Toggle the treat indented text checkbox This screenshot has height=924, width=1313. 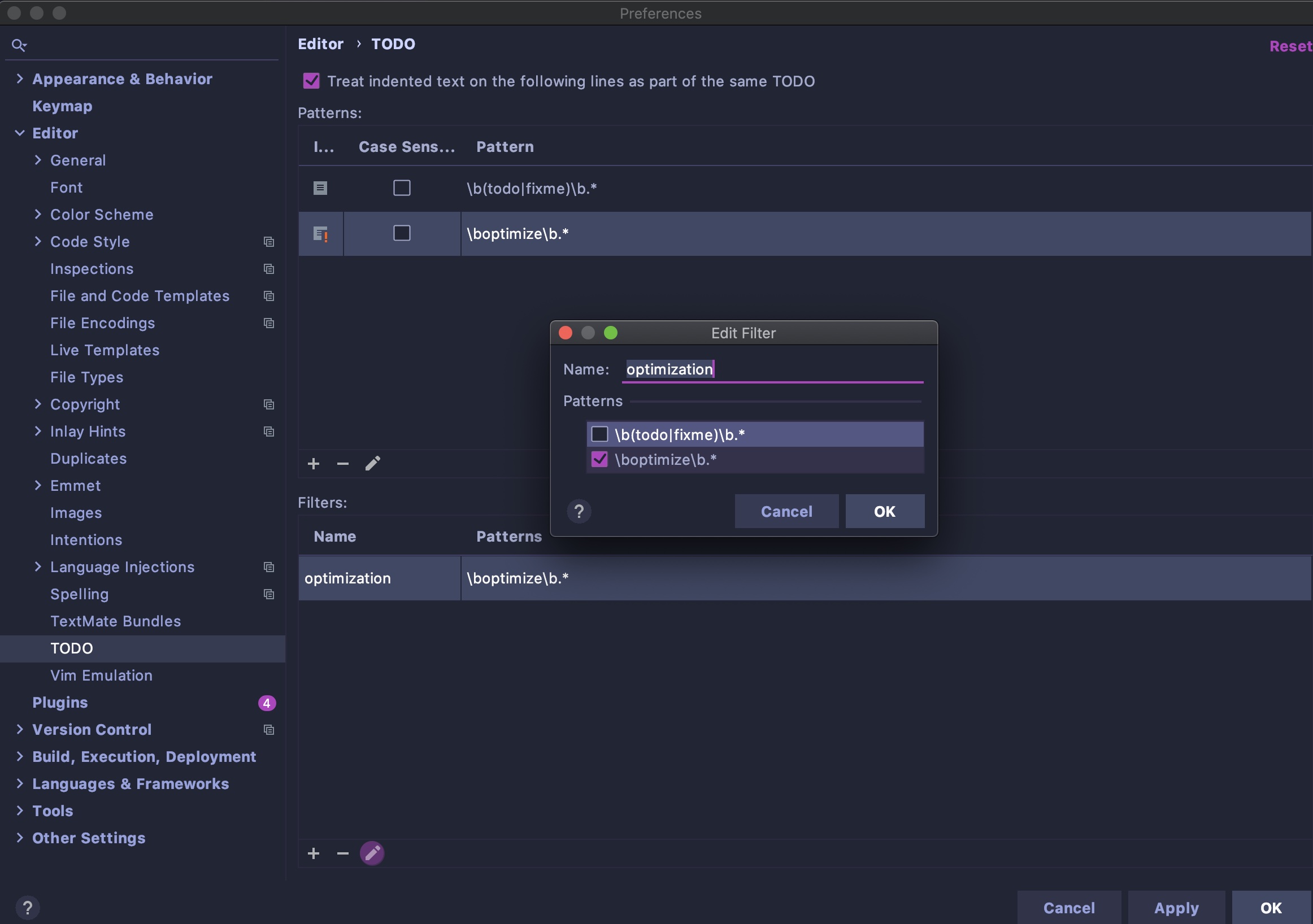[312, 81]
